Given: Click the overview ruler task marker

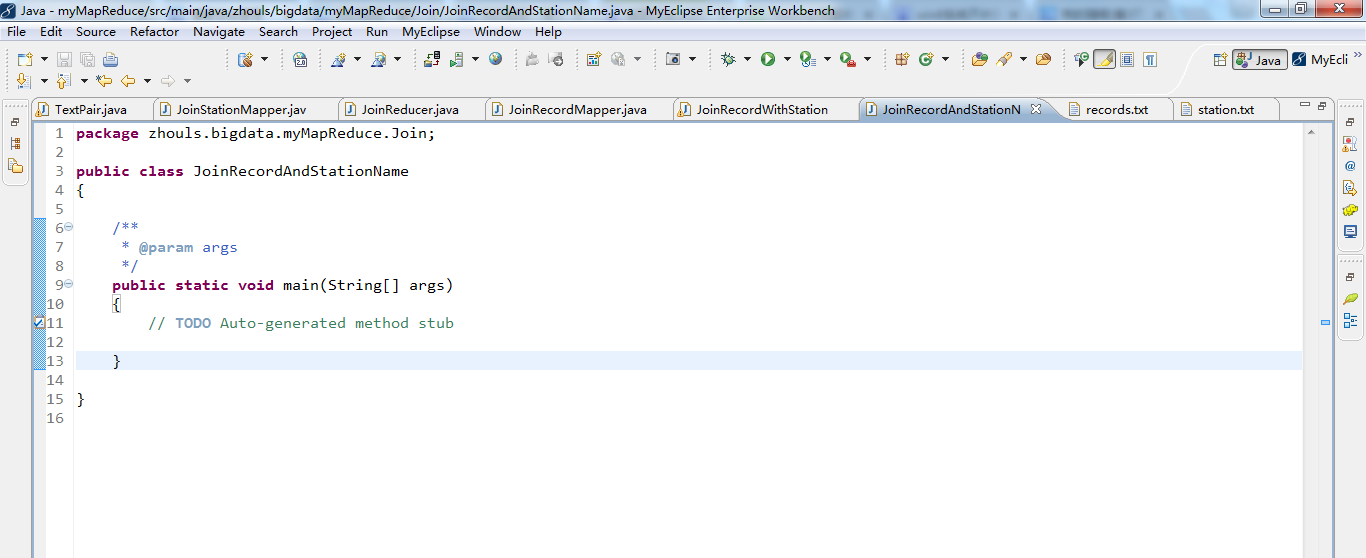Looking at the screenshot, I should (1326, 323).
